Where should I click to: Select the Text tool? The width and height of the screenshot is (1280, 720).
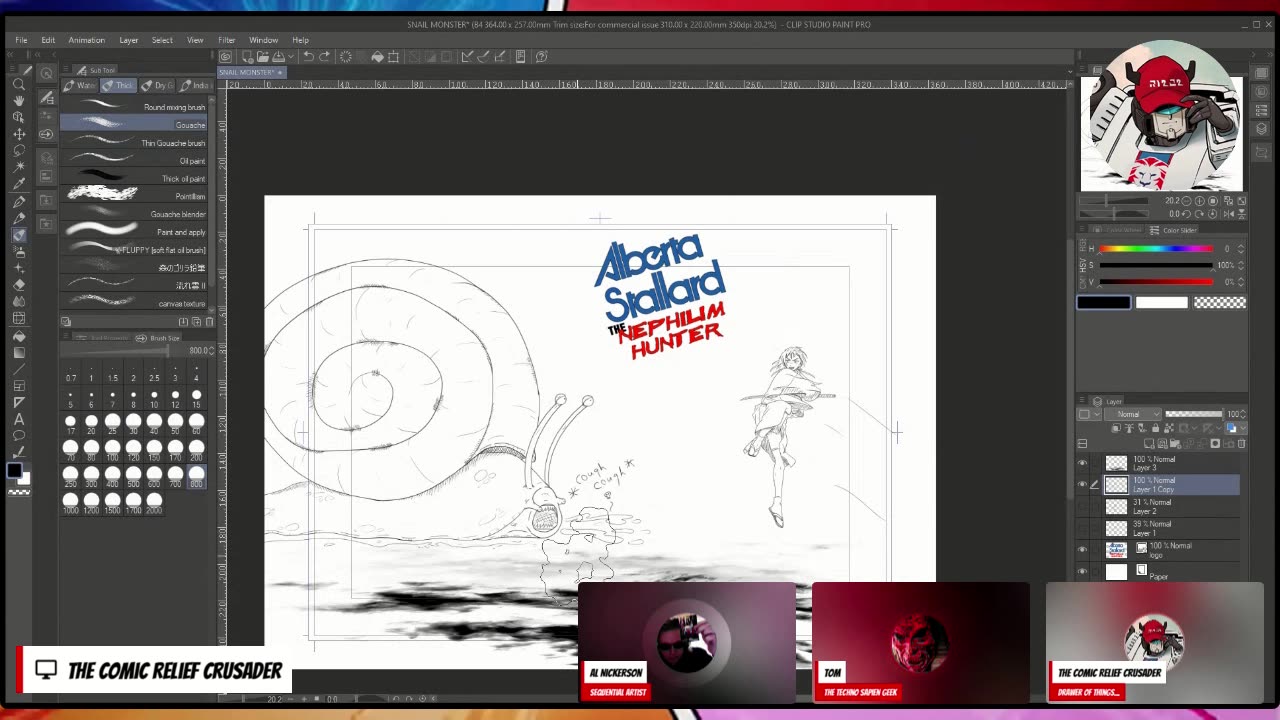click(19, 419)
